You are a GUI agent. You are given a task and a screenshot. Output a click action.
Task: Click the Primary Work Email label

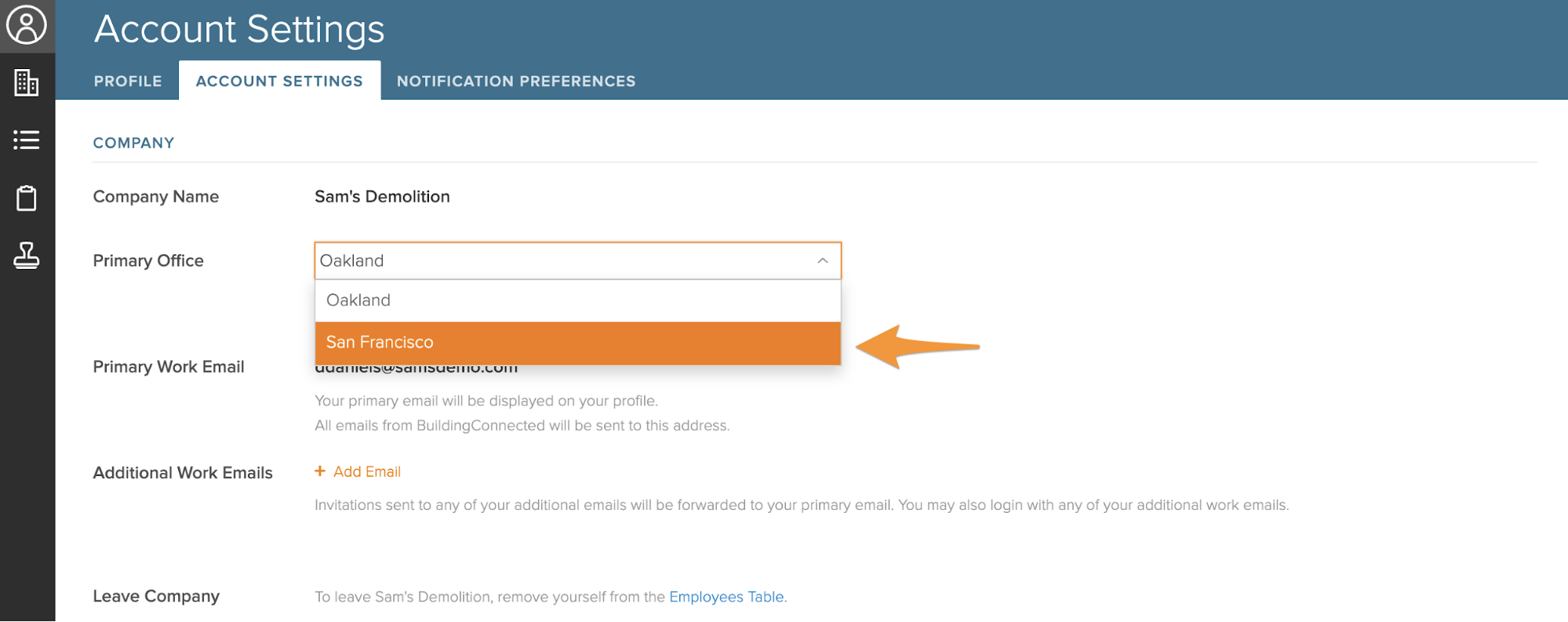click(169, 367)
